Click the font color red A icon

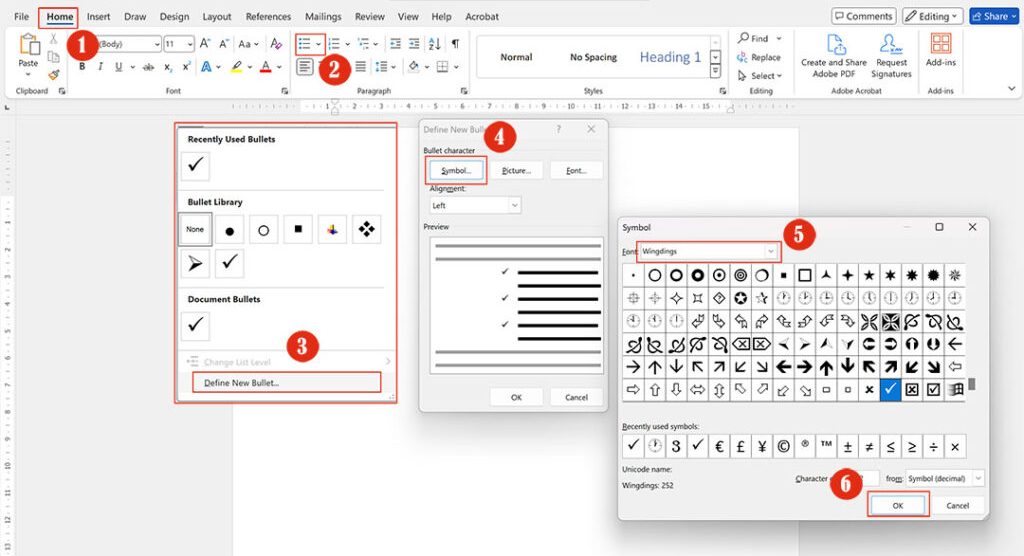point(265,67)
